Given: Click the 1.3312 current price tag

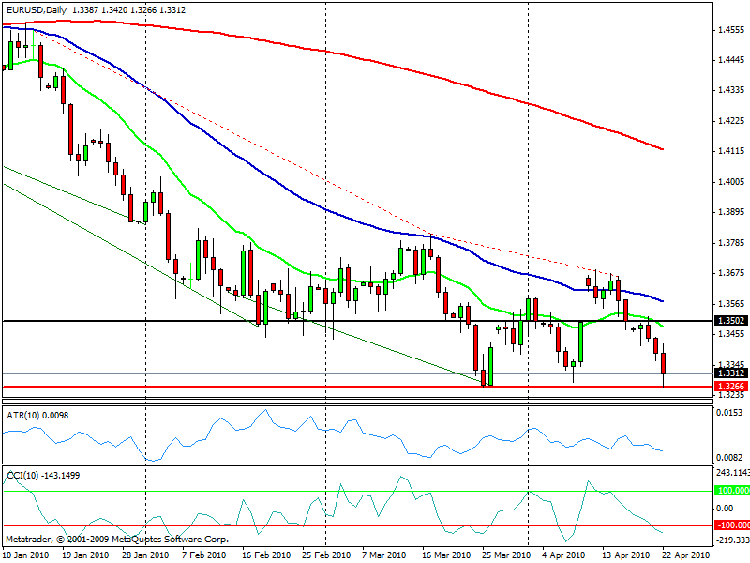Looking at the screenshot, I should tap(729, 373).
